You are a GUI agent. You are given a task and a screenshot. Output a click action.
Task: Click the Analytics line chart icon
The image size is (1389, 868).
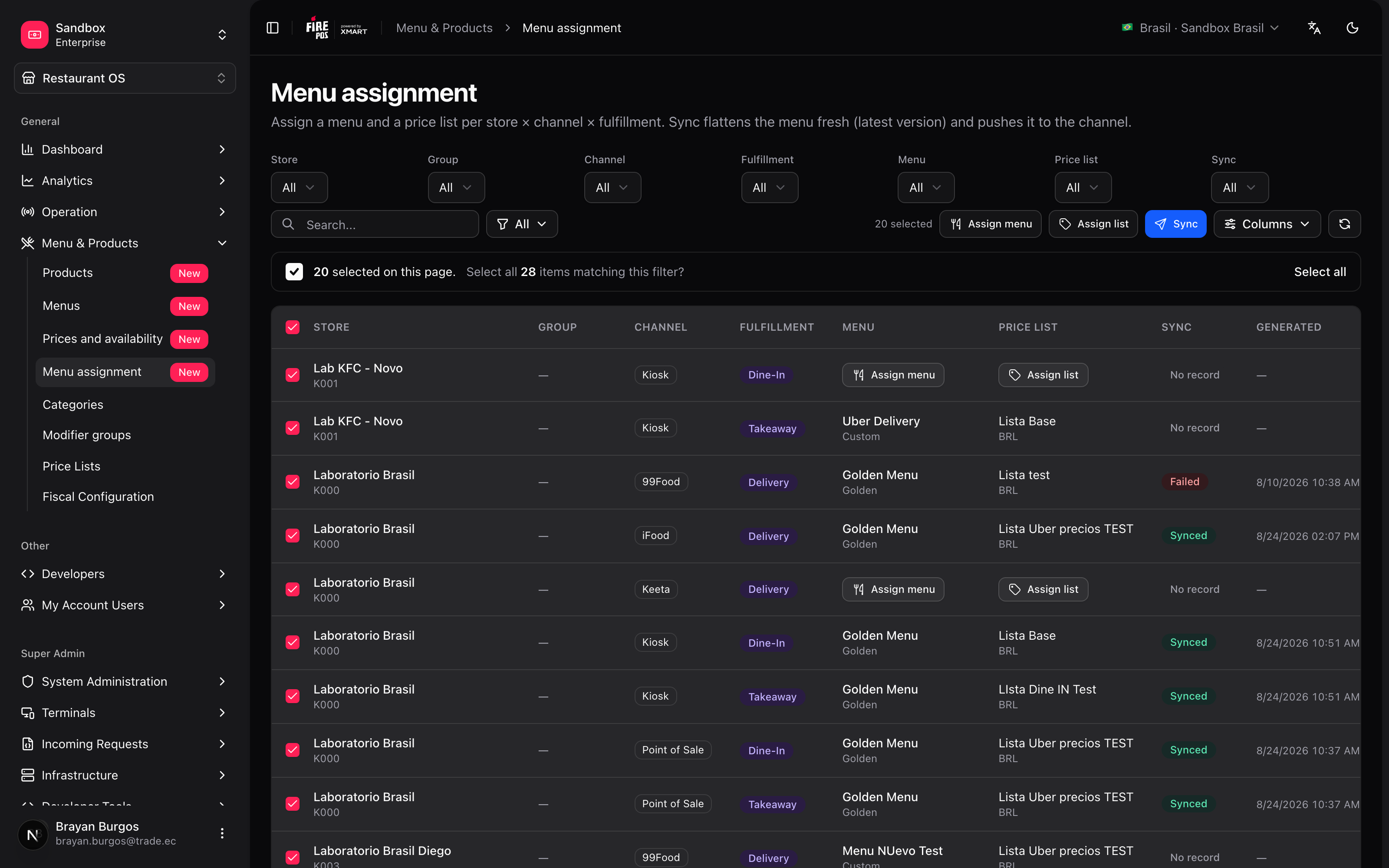click(27, 181)
